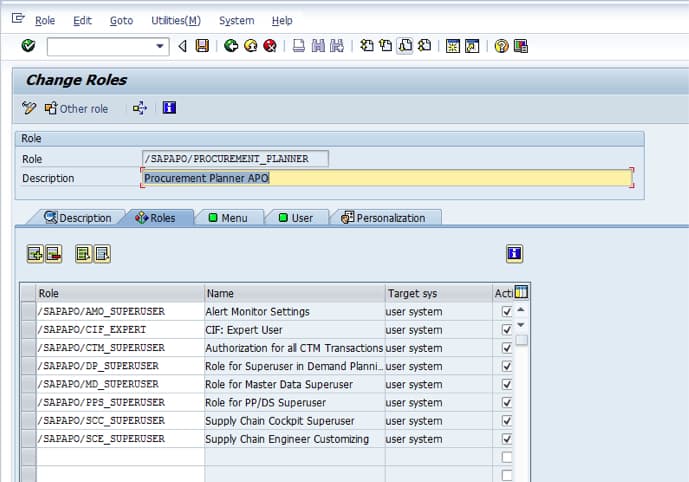689x482 pixels.
Task: Open the window menu icon at top-left
Action: point(18,18)
